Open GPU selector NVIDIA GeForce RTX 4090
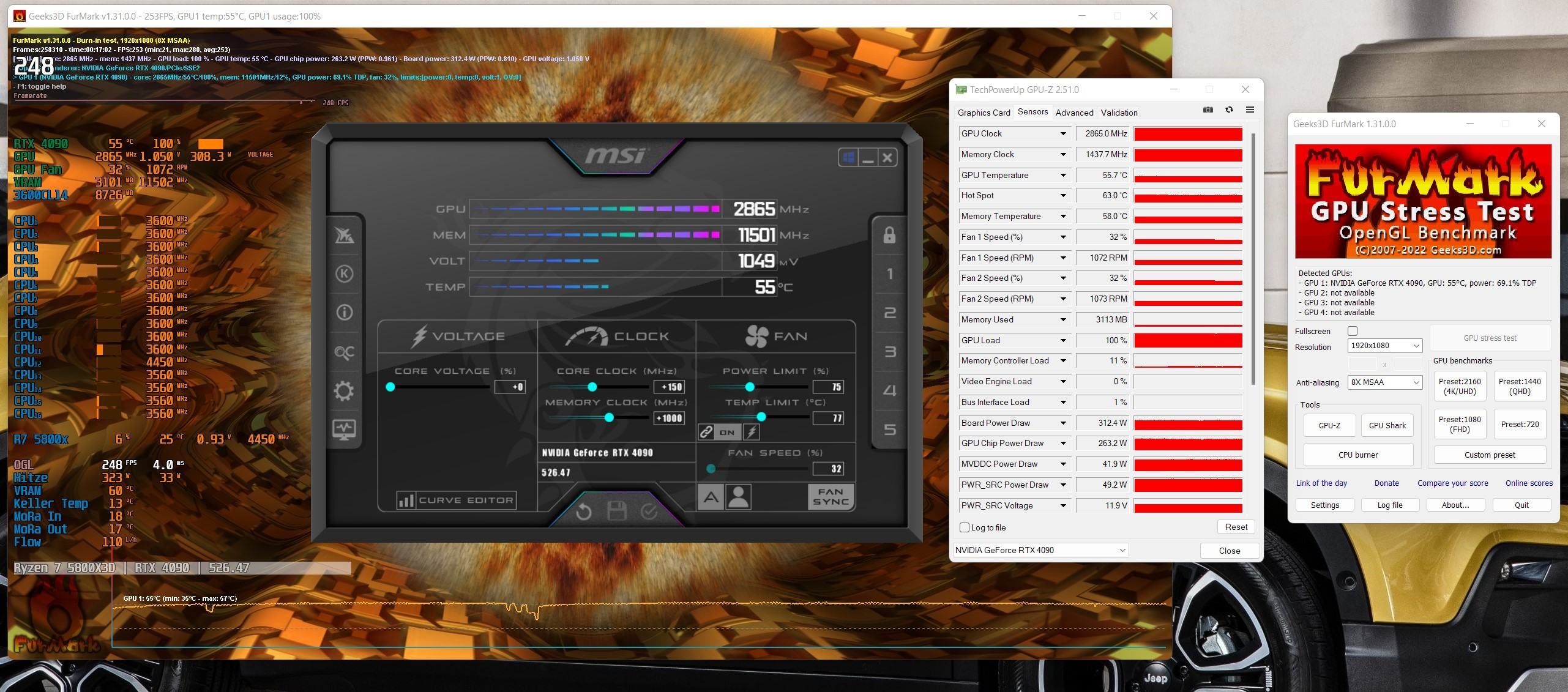The height and width of the screenshot is (692, 1568). 1040,550
